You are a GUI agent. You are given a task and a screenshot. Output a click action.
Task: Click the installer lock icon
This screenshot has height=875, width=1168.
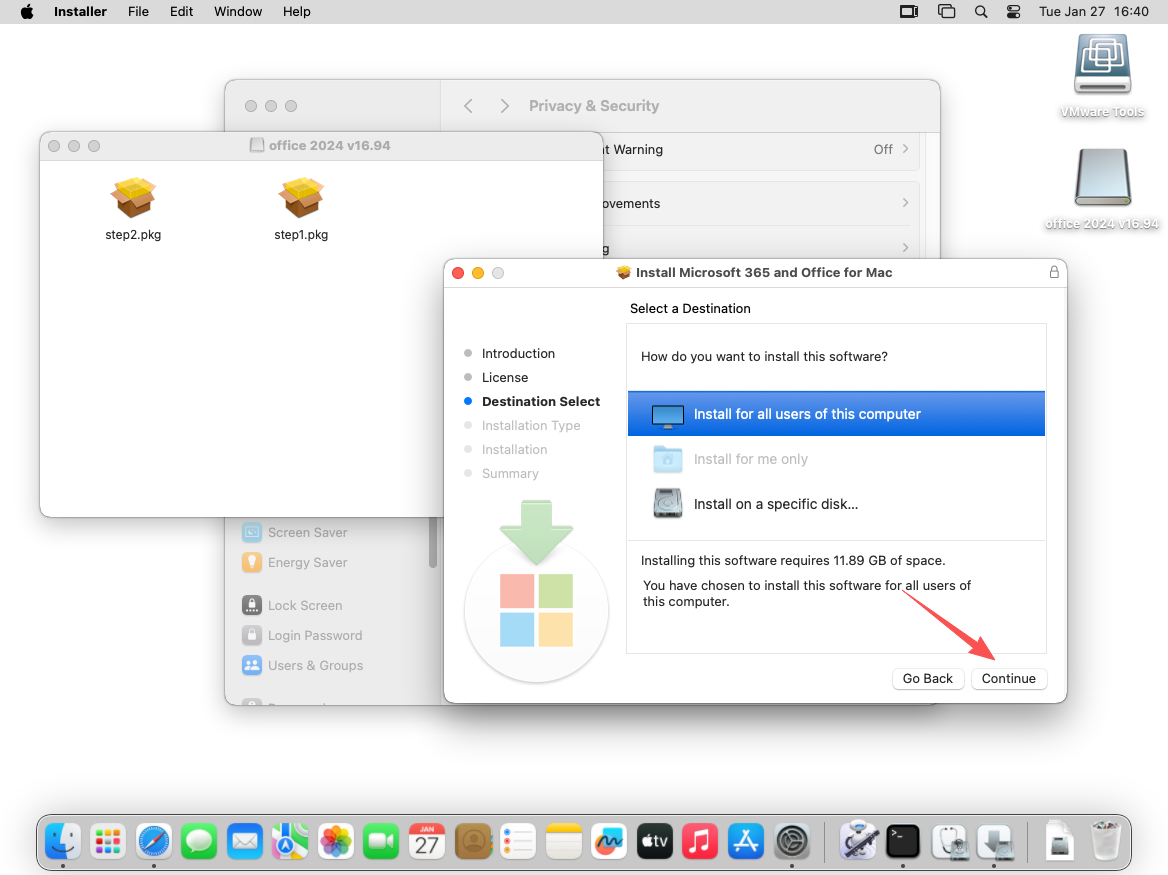[x=1053, y=272]
